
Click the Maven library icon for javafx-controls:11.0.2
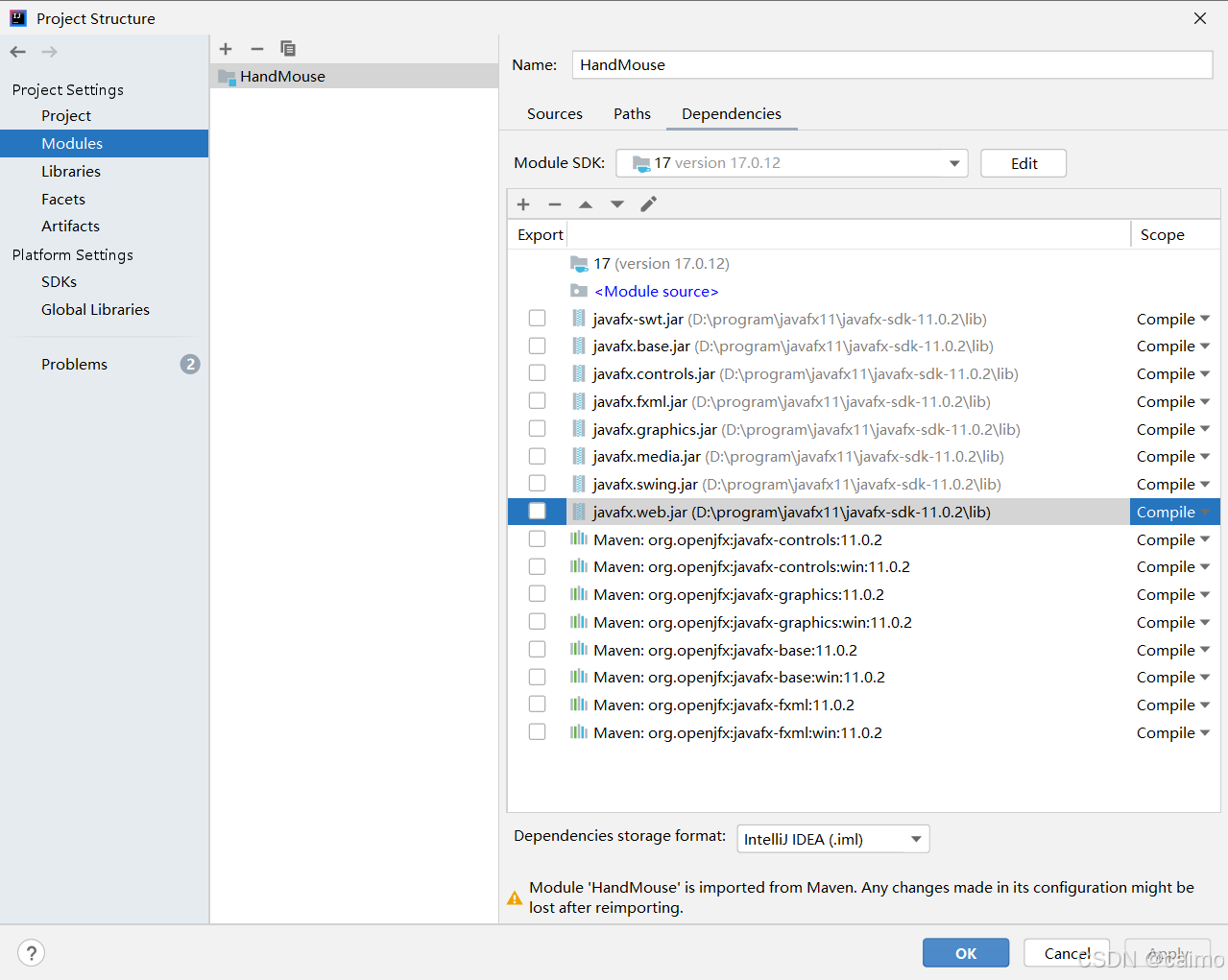[x=579, y=539]
